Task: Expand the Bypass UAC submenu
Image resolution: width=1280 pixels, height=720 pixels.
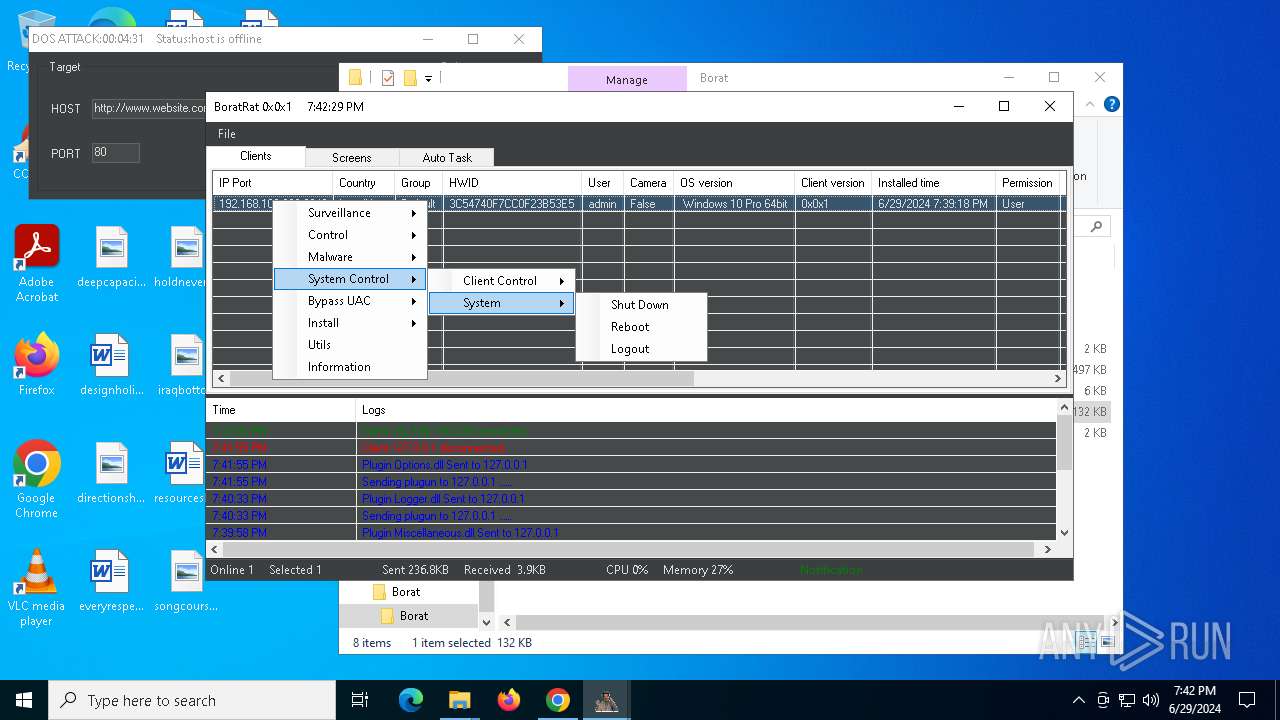Action: click(x=349, y=301)
